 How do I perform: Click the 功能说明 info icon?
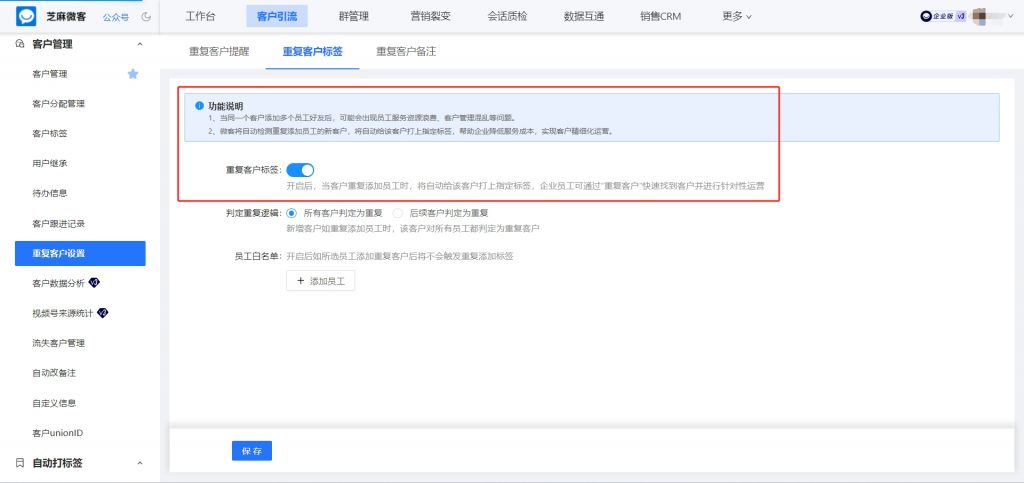[199, 106]
